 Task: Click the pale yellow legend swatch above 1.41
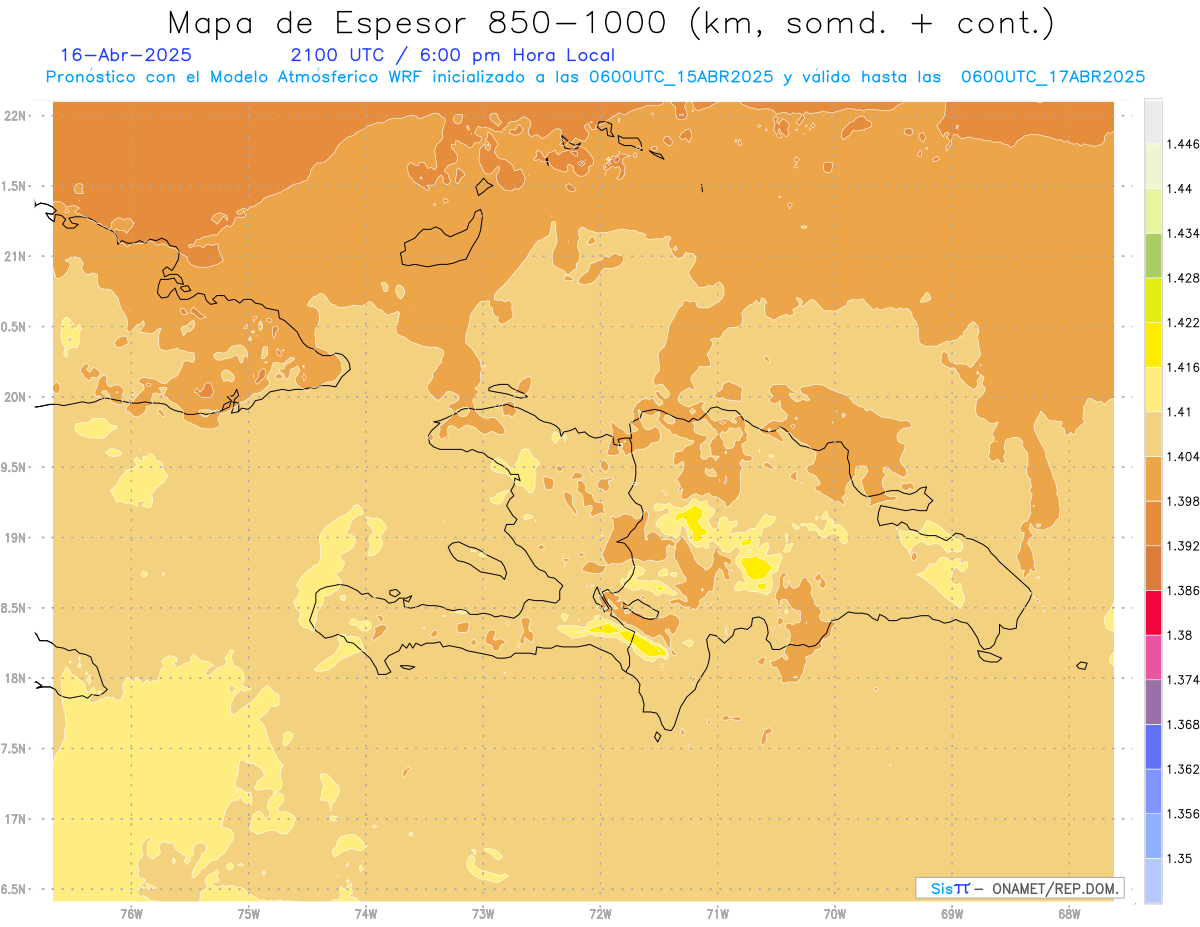1153,389
